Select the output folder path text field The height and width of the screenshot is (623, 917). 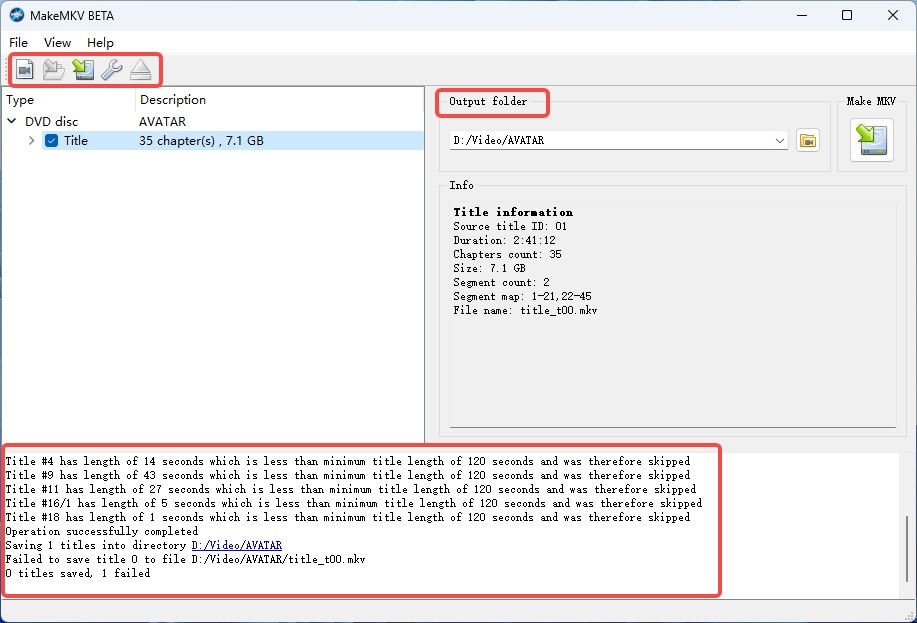[x=600, y=141]
